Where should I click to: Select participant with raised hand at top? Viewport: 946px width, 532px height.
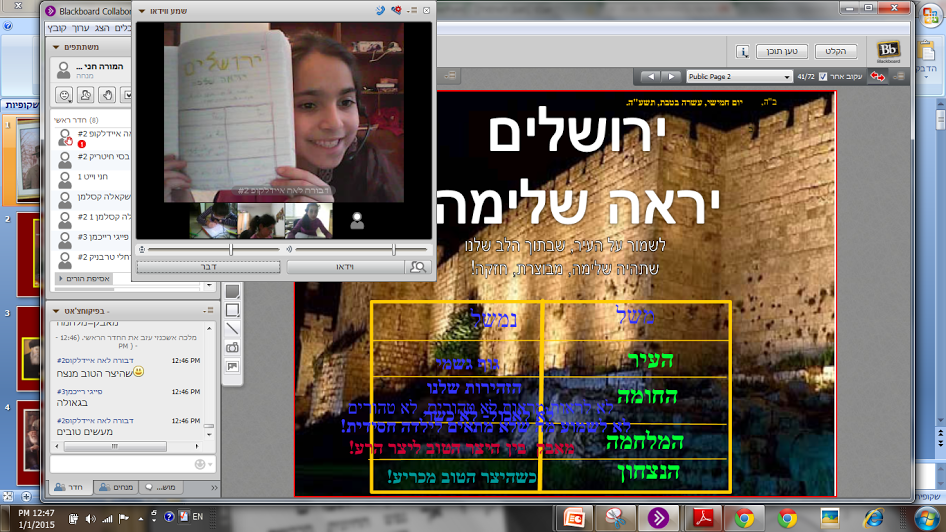92,137
